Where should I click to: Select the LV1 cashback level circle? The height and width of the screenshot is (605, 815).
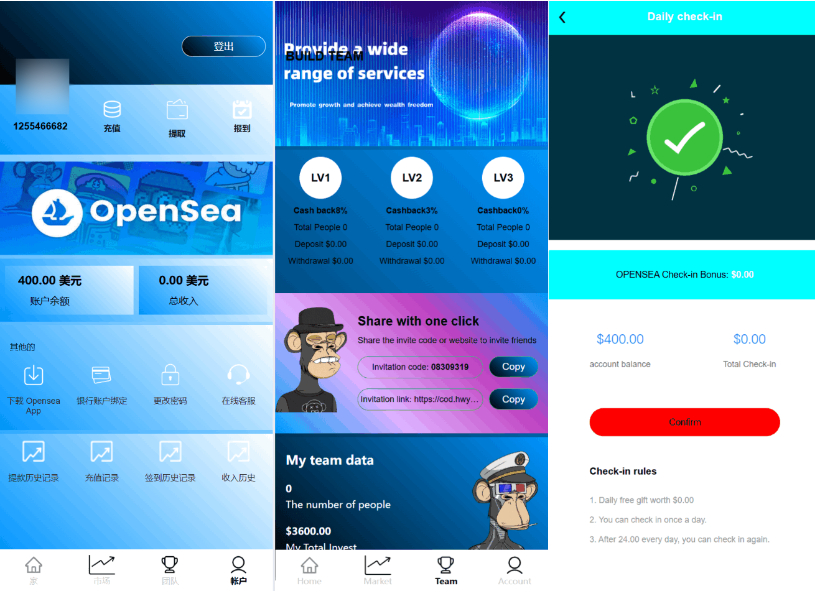pyautogui.click(x=321, y=178)
